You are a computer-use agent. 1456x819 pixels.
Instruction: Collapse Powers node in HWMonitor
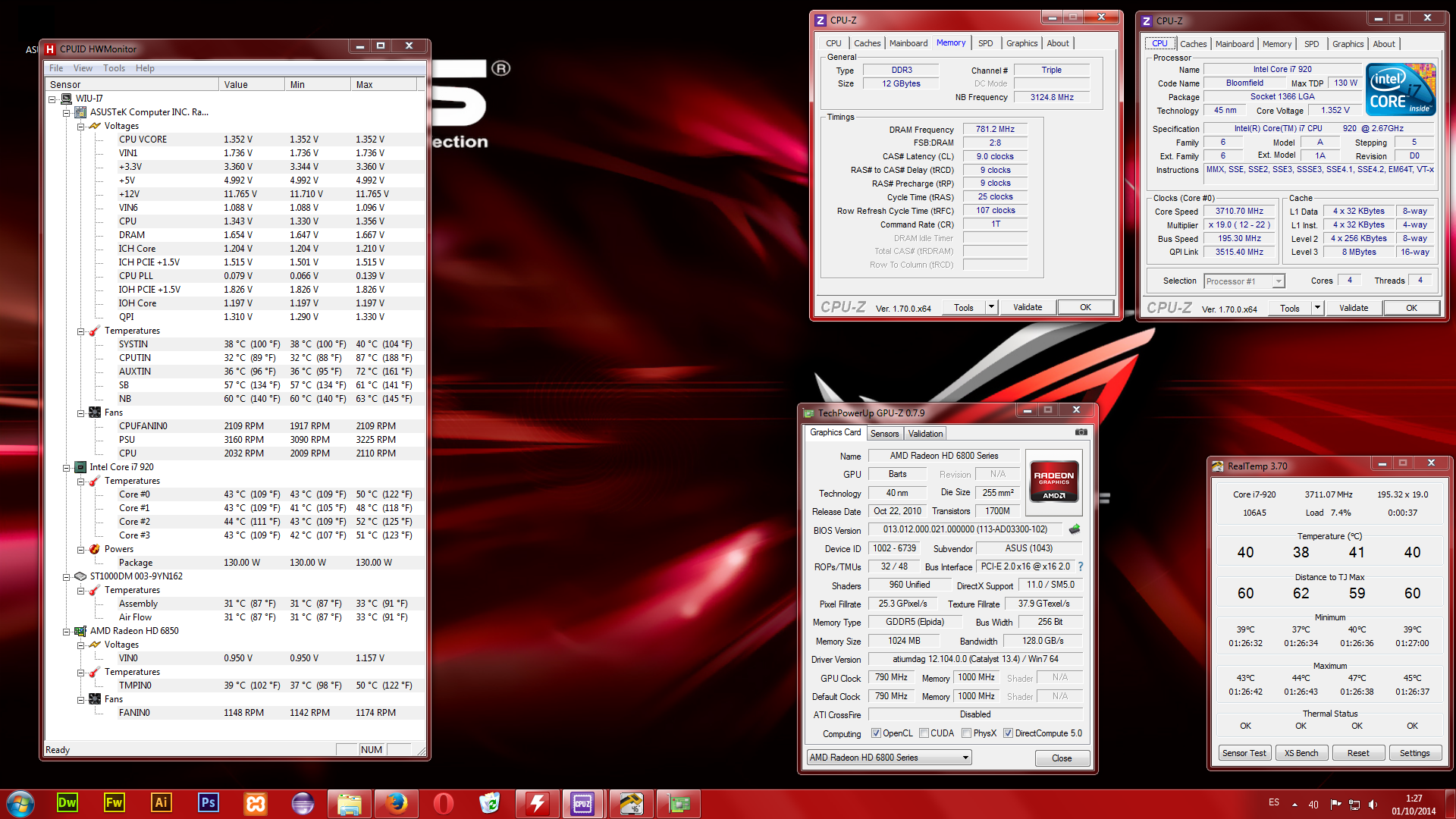click(80, 550)
